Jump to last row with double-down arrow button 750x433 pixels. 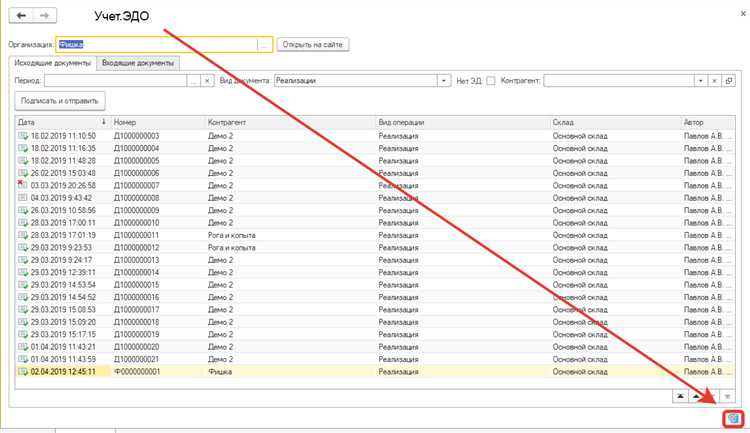727,396
